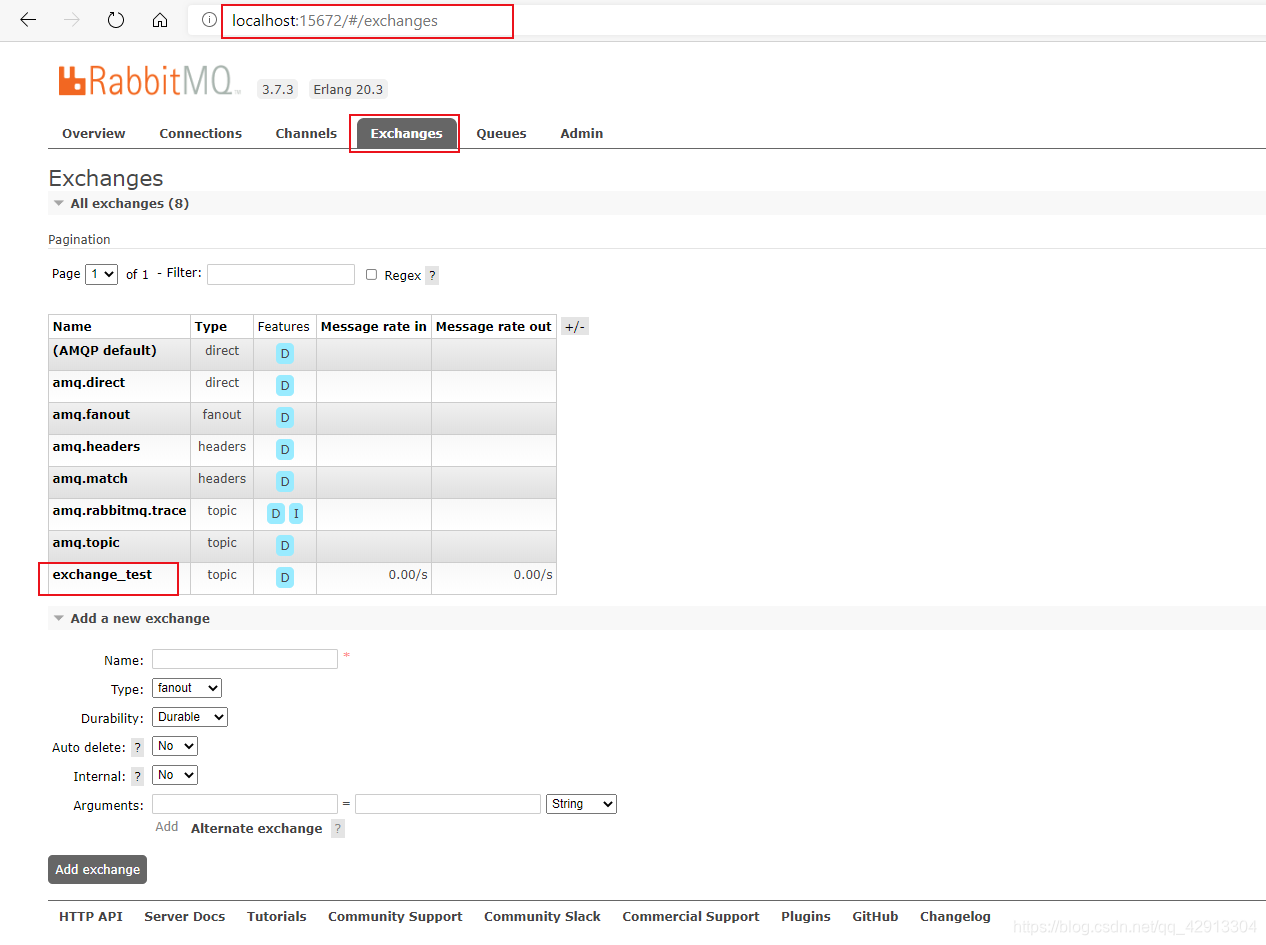Click the +/- column toggle
Image resolution: width=1266 pixels, height=945 pixels.
(575, 327)
